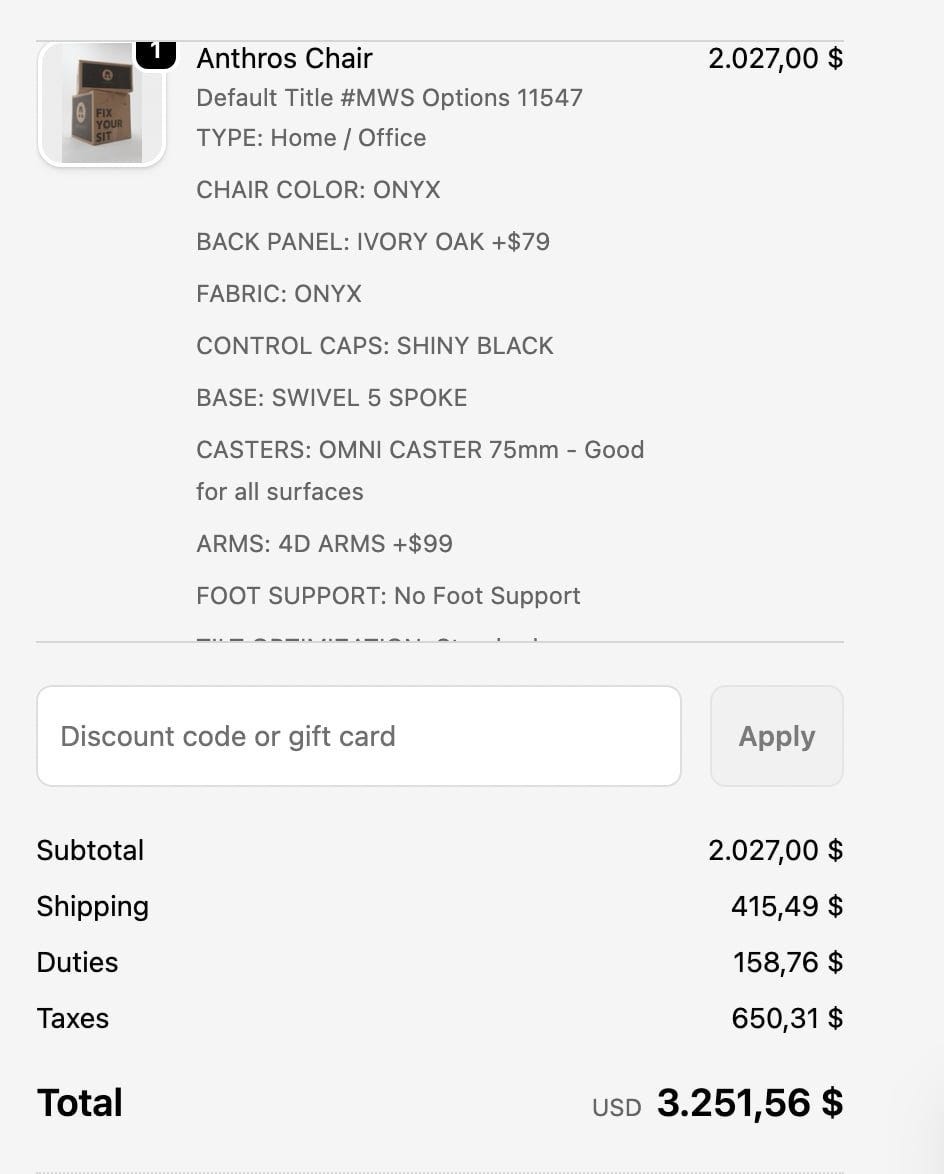The image size is (944, 1174).
Task: Click CONTROL CAPS: SHINY BLACK text
Action: coord(375,346)
